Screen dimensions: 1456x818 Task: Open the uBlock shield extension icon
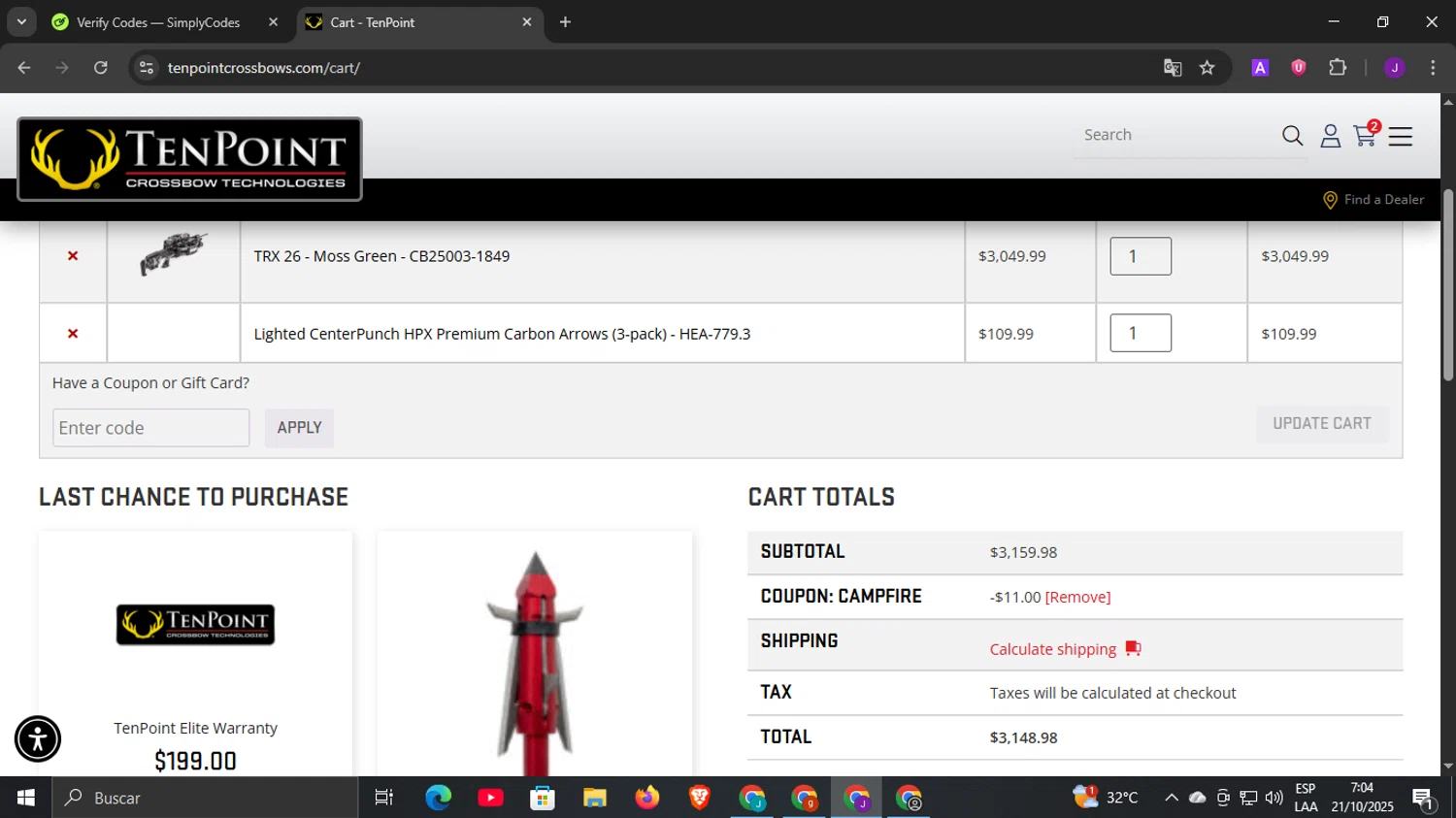[x=1298, y=68]
